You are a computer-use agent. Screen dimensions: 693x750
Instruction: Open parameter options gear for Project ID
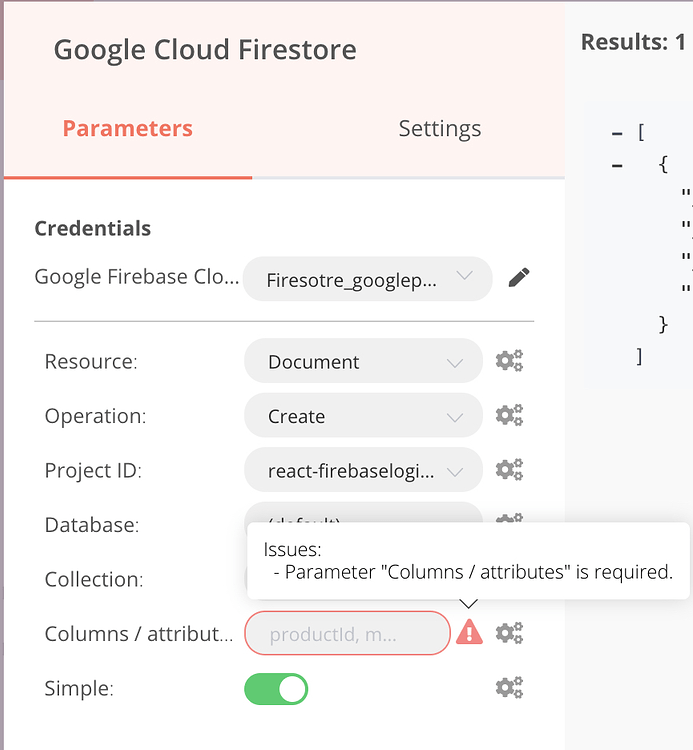(x=510, y=469)
